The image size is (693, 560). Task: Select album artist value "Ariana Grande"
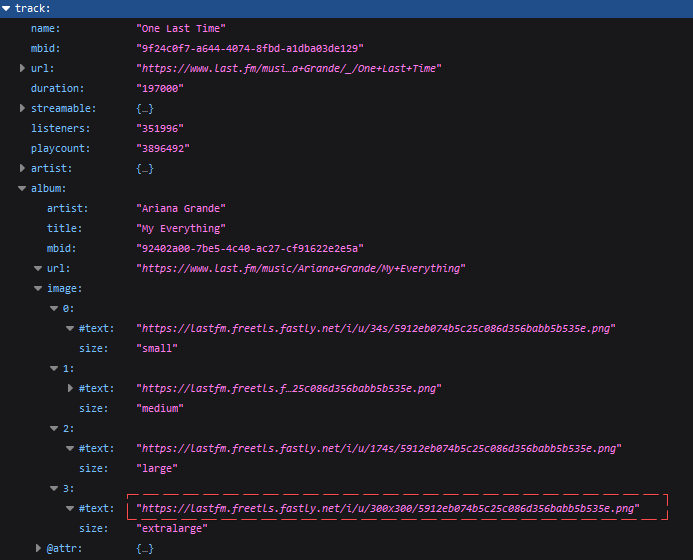pyautogui.click(x=181, y=208)
